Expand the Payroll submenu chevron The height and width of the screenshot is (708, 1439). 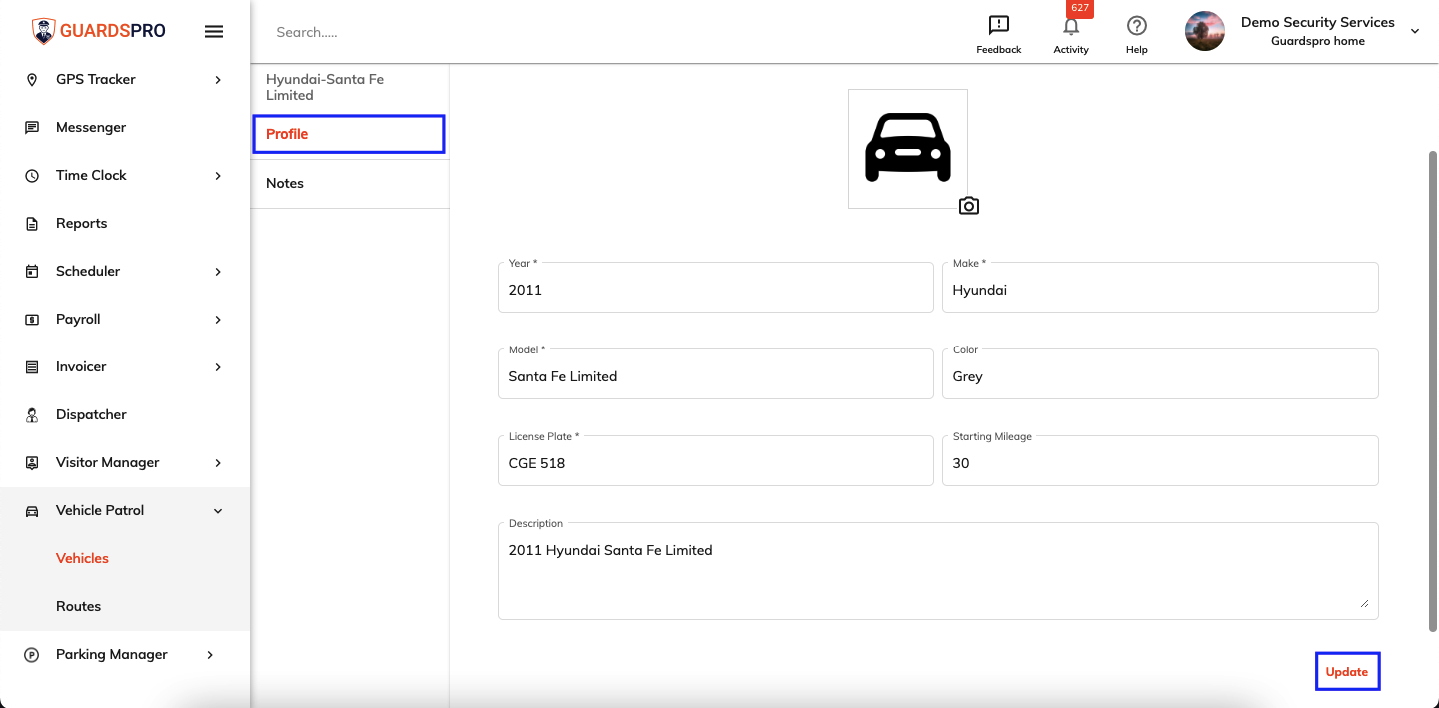pos(218,320)
